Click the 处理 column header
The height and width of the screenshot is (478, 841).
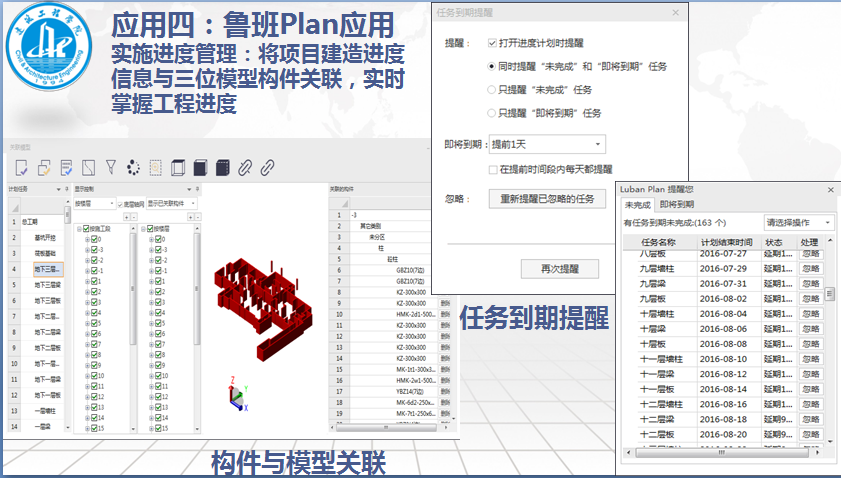pyautogui.click(x=809, y=242)
